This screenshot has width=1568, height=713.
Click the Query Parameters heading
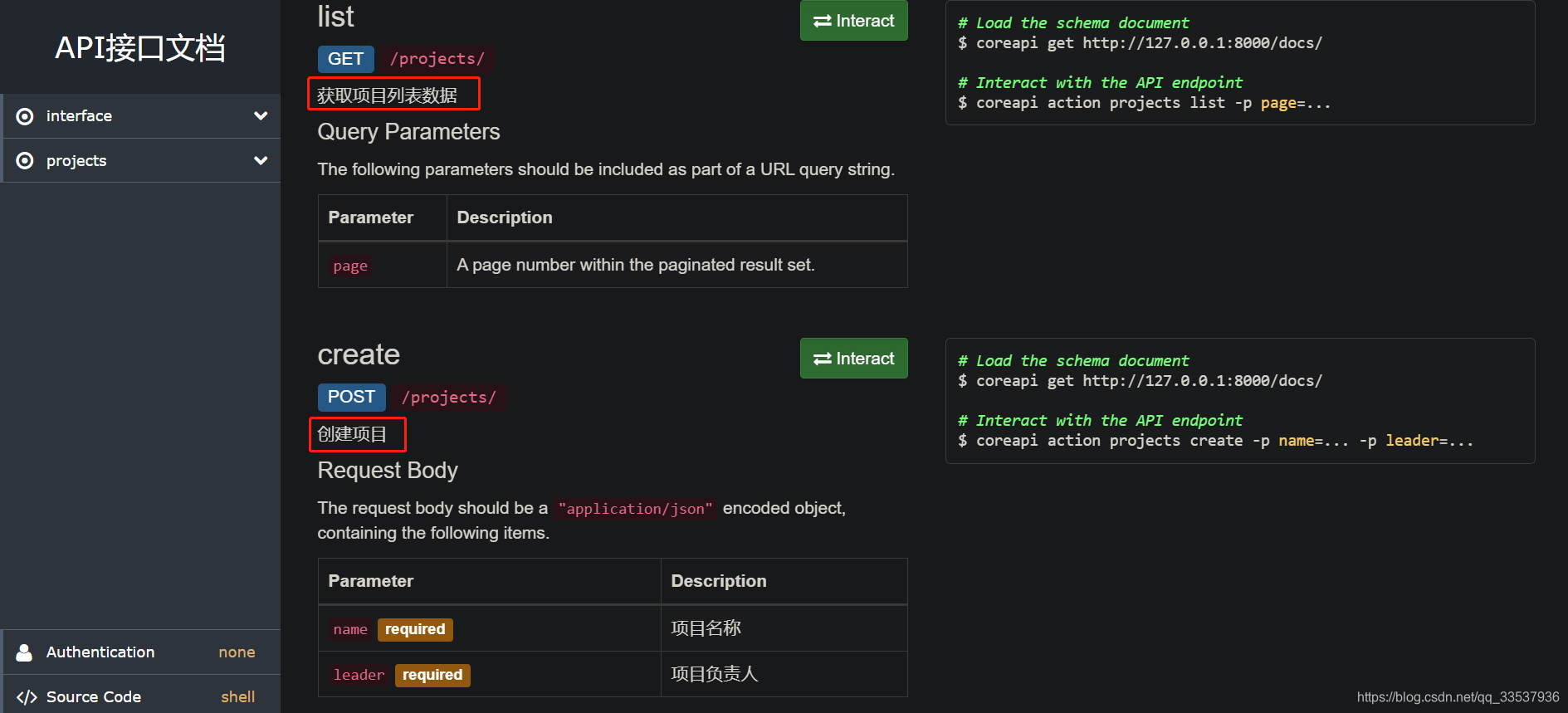click(x=408, y=132)
